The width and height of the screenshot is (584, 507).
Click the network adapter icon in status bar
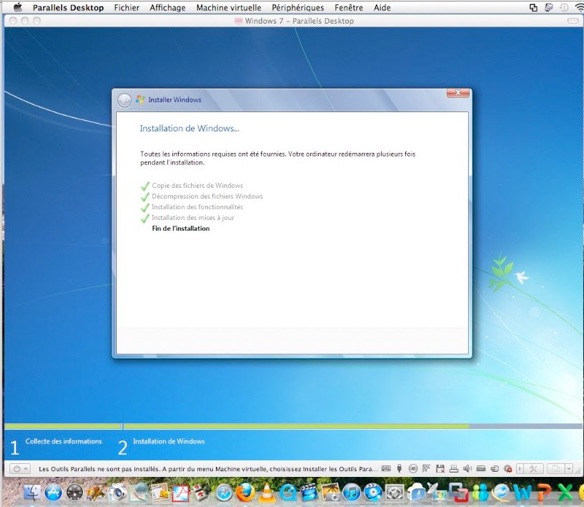click(426, 469)
